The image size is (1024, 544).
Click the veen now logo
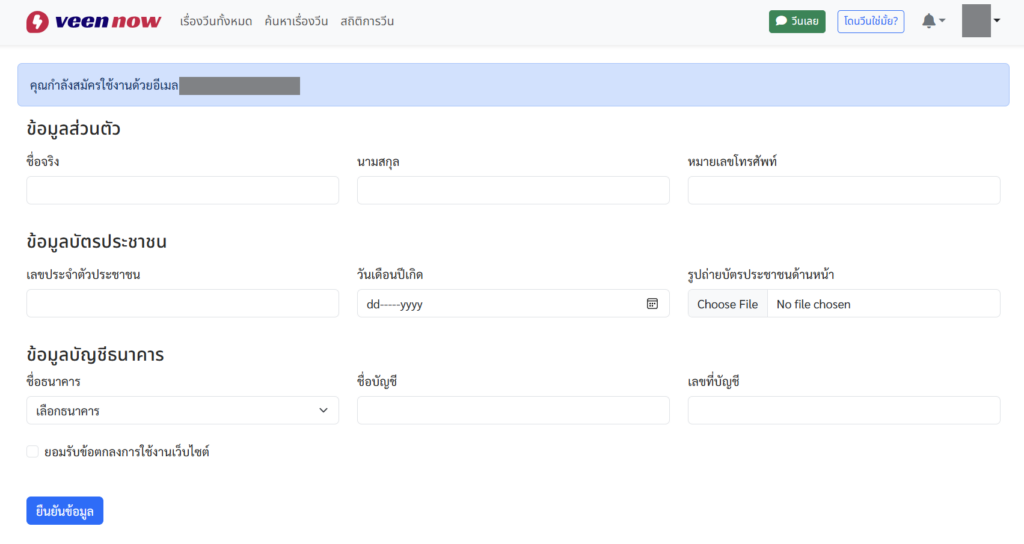point(93,21)
